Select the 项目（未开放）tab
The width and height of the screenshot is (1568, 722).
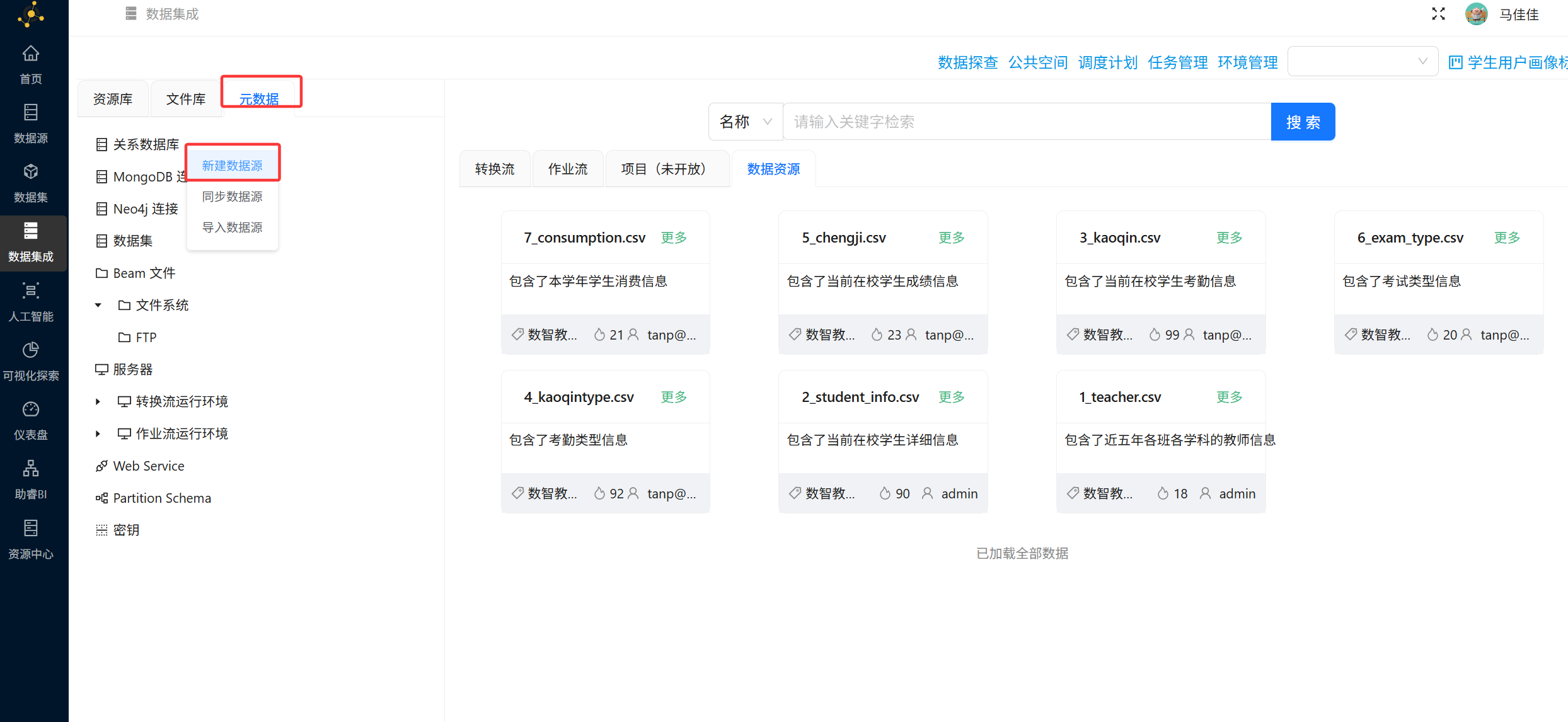[667, 169]
